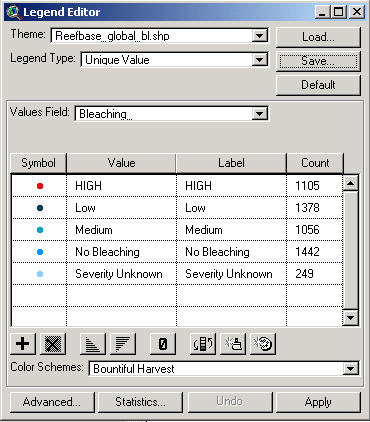
Task: Click the Save... button
Action: (x=318, y=61)
